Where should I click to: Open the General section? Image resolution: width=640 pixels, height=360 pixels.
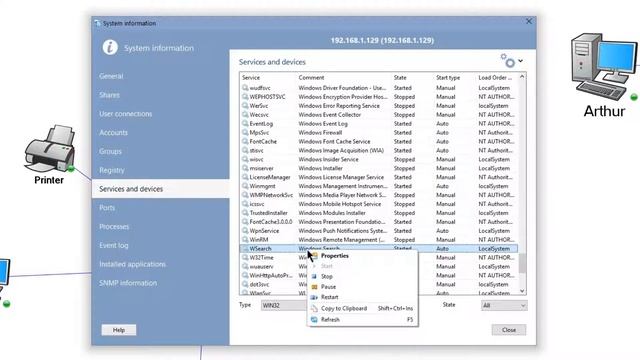point(160,76)
